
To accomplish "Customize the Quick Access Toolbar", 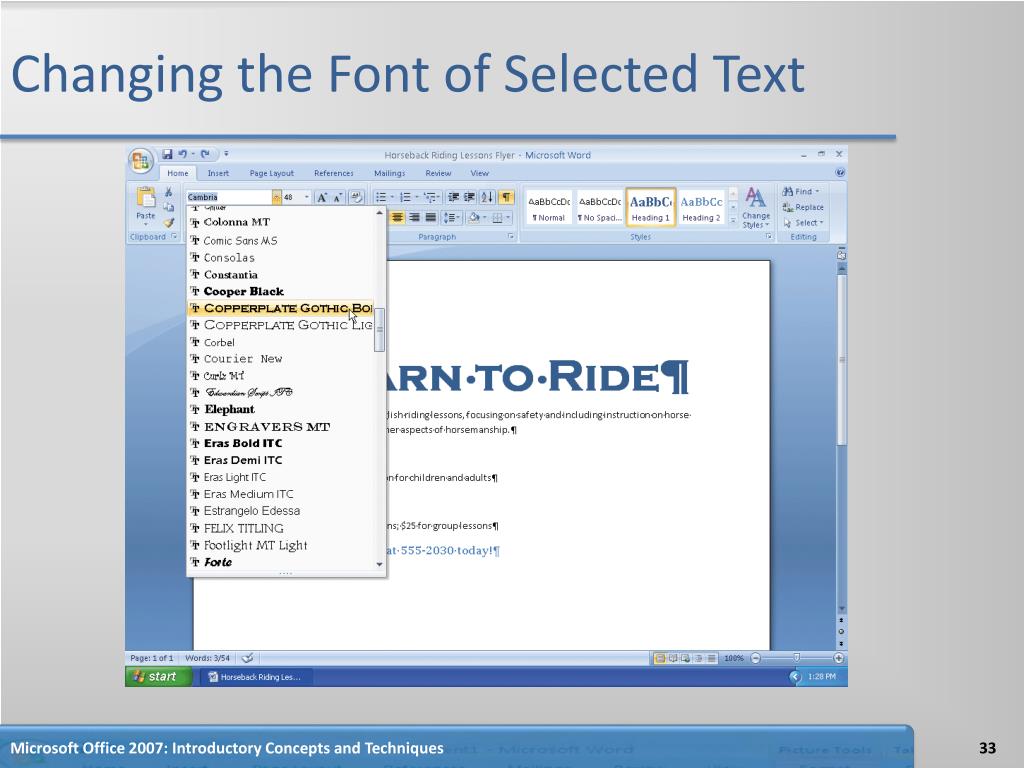I will 226,154.
